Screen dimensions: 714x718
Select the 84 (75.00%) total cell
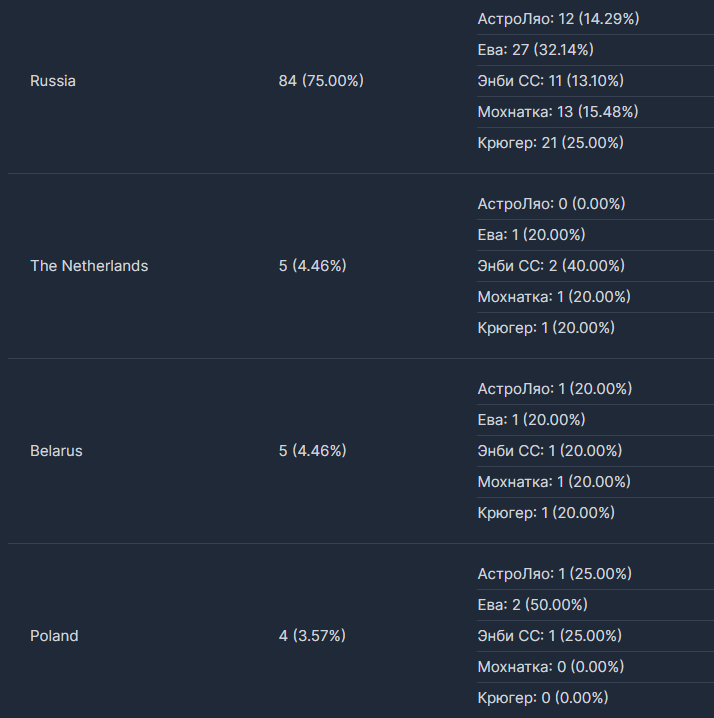click(x=321, y=81)
